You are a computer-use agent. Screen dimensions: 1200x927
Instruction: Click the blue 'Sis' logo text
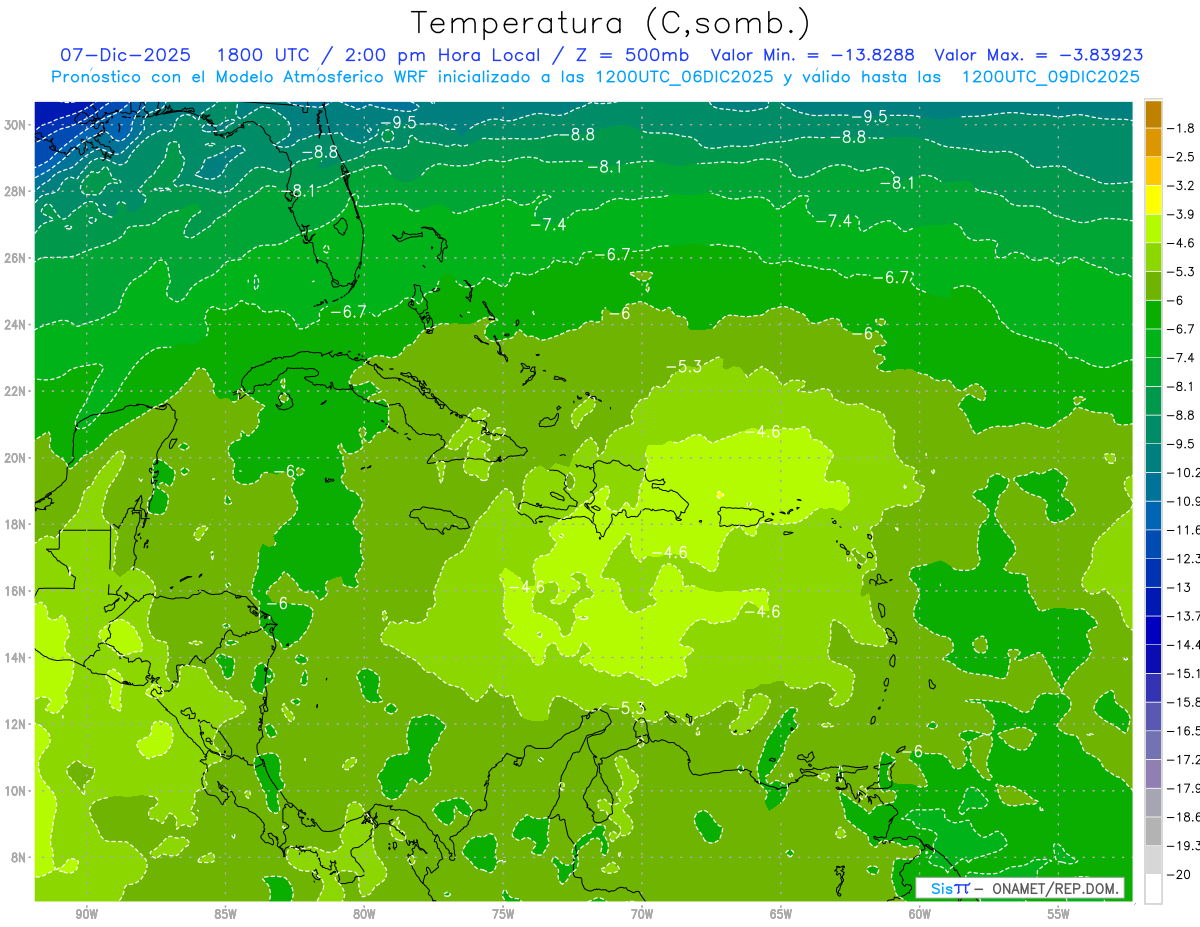(x=942, y=888)
